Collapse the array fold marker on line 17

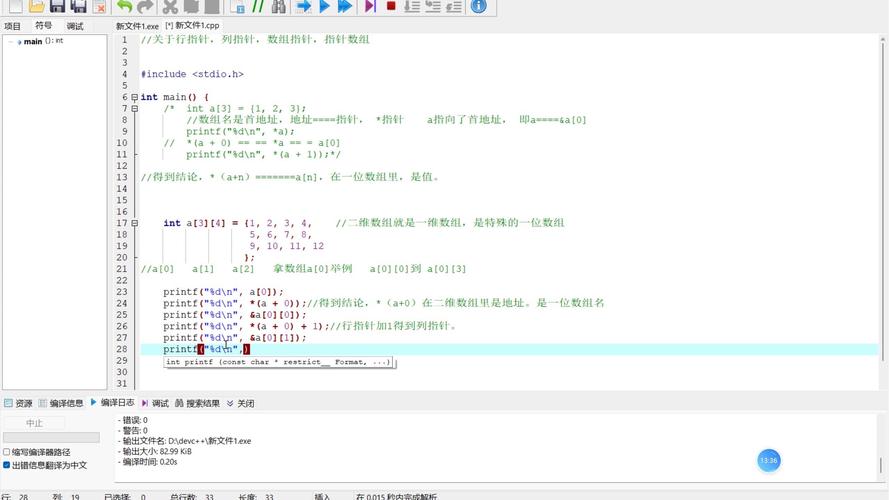[x=134, y=223]
